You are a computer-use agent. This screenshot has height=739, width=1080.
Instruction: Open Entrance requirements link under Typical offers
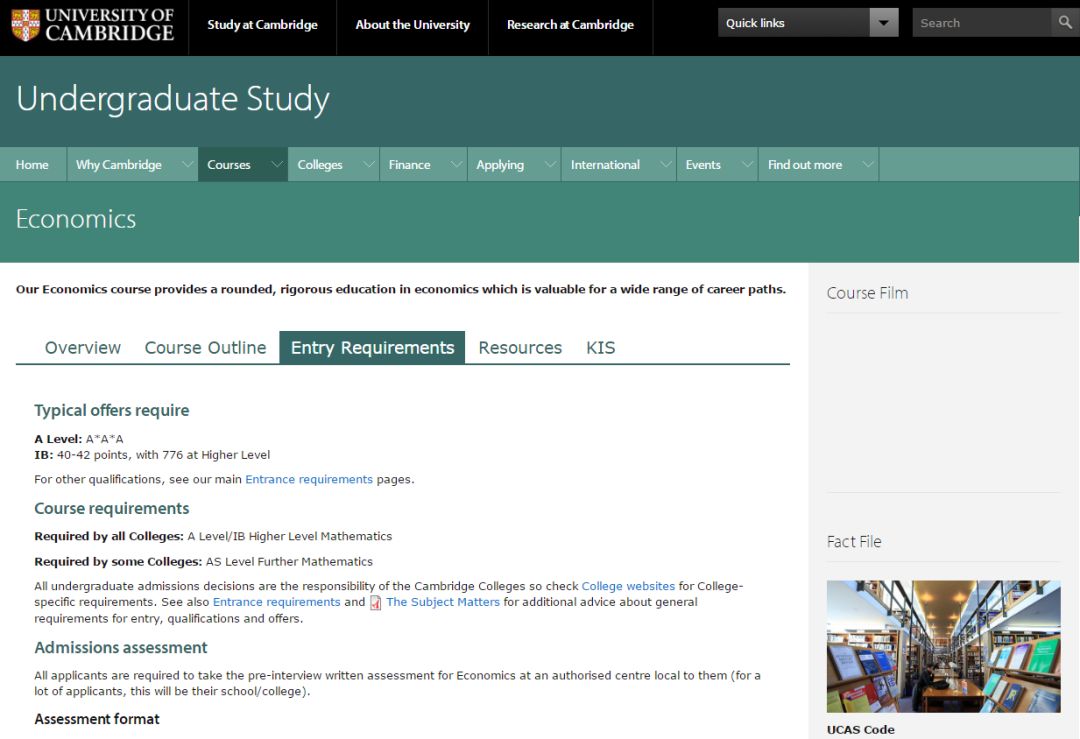tap(309, 479)
